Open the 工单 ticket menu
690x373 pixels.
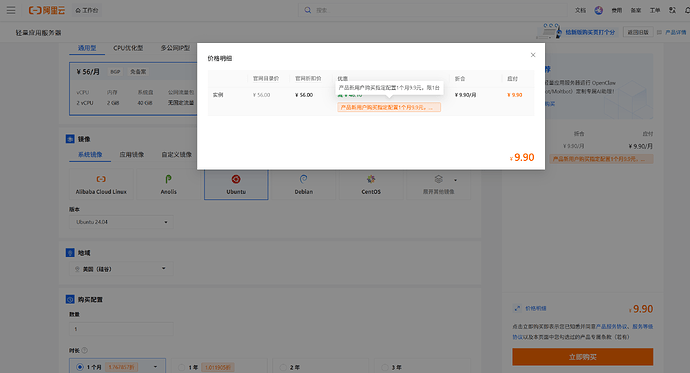[655, 10]
